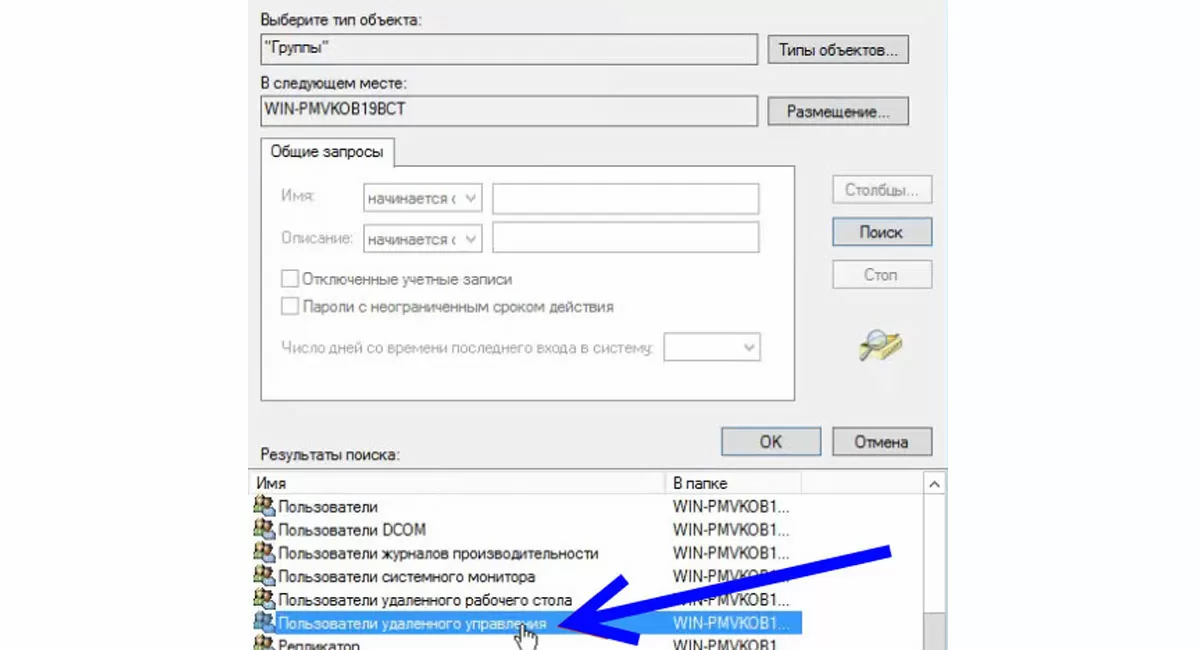Click the location field WIN-PMVKOB19BCT
Image resolution: width=1200 pixels, height=650 pixels.
pos(508,111)
